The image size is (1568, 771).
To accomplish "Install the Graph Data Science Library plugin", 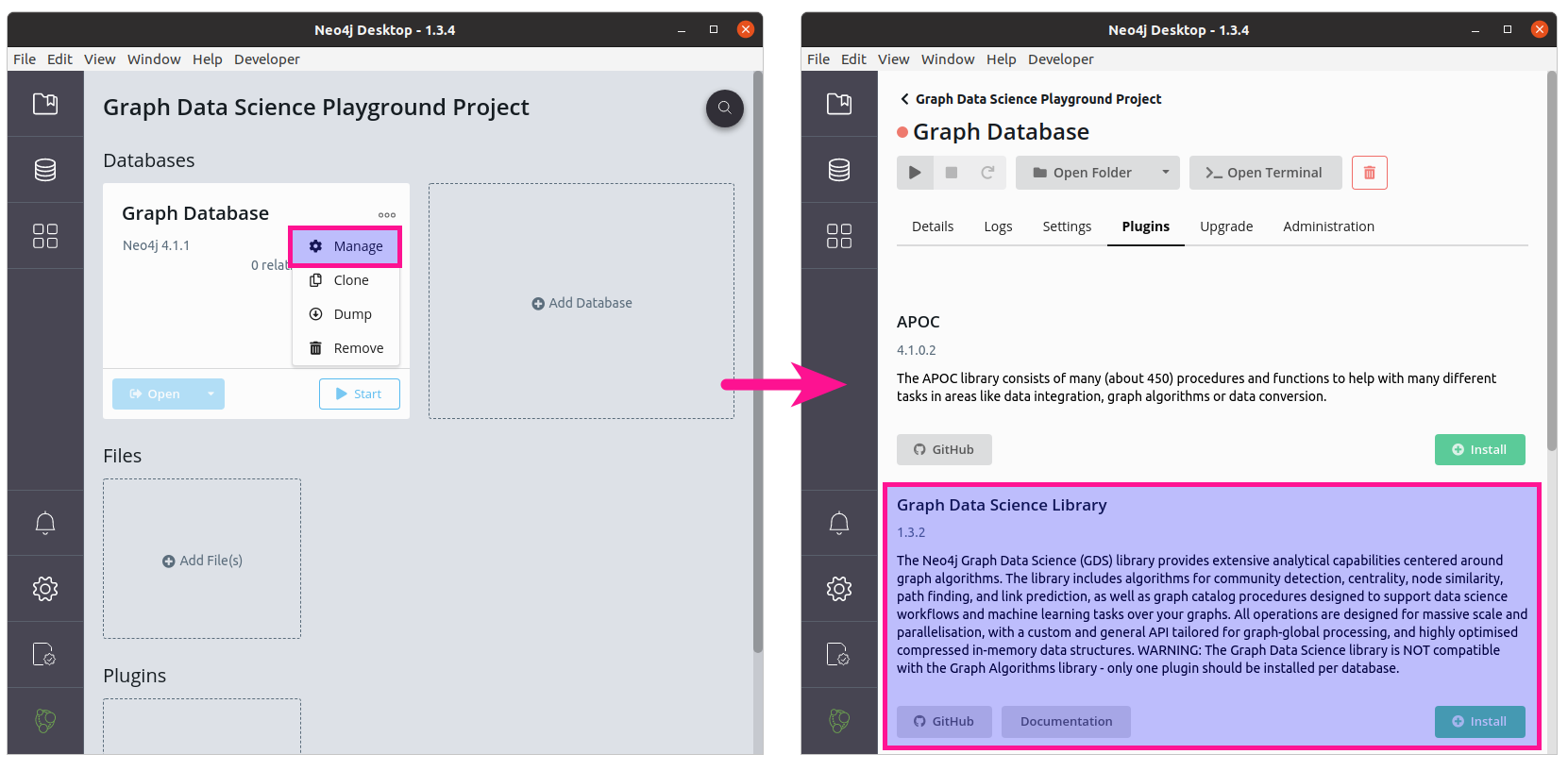I will tap(1480, 721).
